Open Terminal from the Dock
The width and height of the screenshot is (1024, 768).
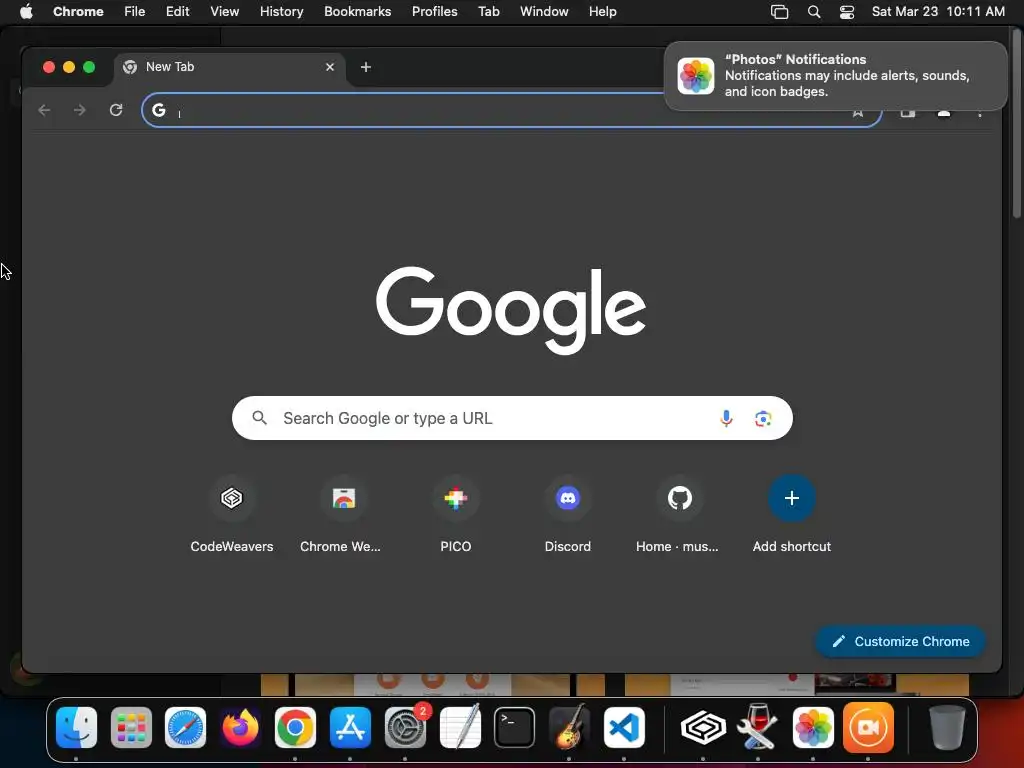[x=514, y=727]
